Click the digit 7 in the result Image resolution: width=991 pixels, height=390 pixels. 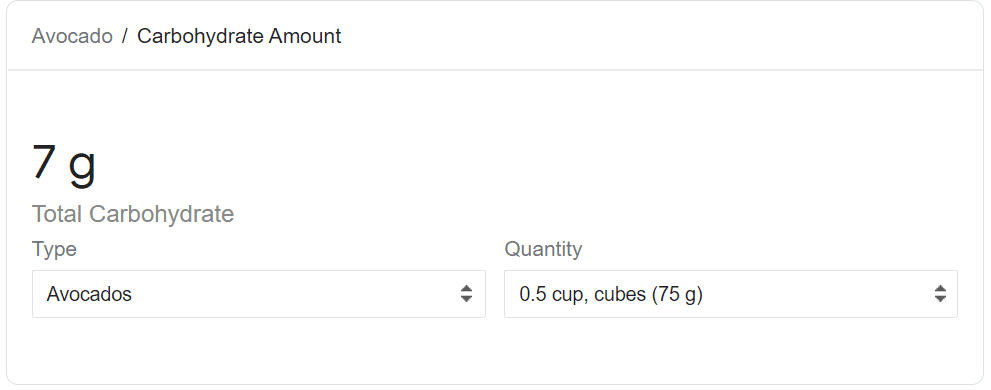(x=44, y=161)
